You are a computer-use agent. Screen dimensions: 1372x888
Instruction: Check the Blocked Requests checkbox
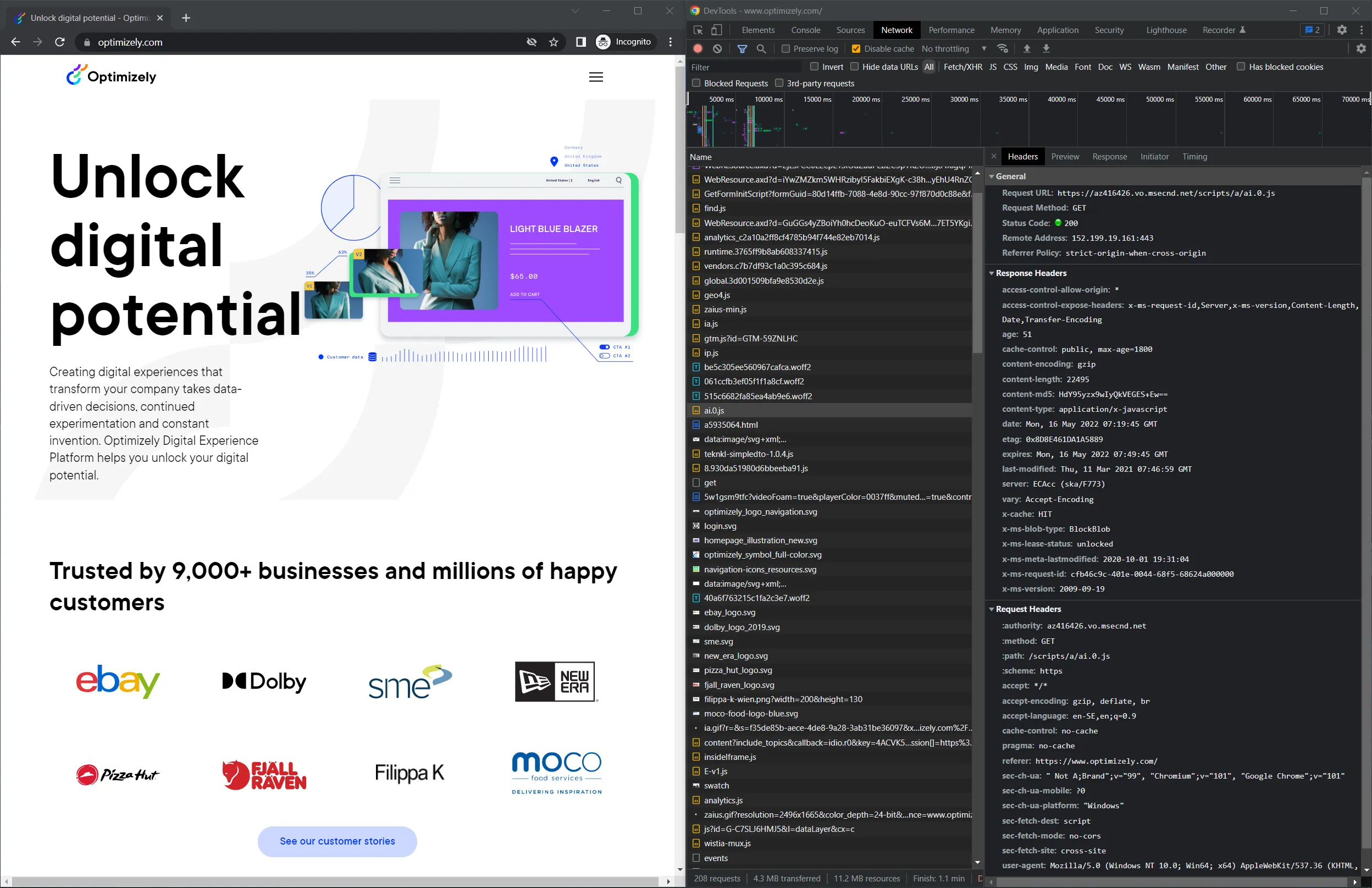[x=696, y=83]
